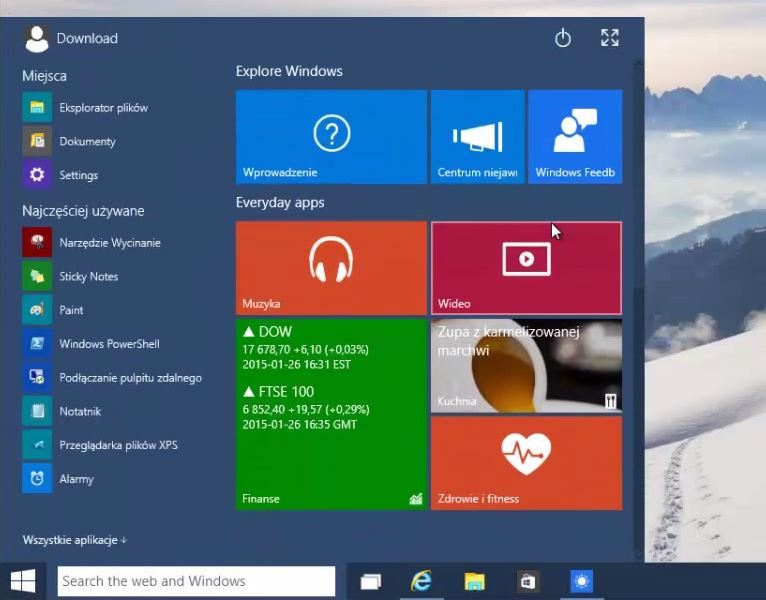Click the Sticky Notes label
The height and width of the screenshot is (600, 766).
tap(89, 277)
